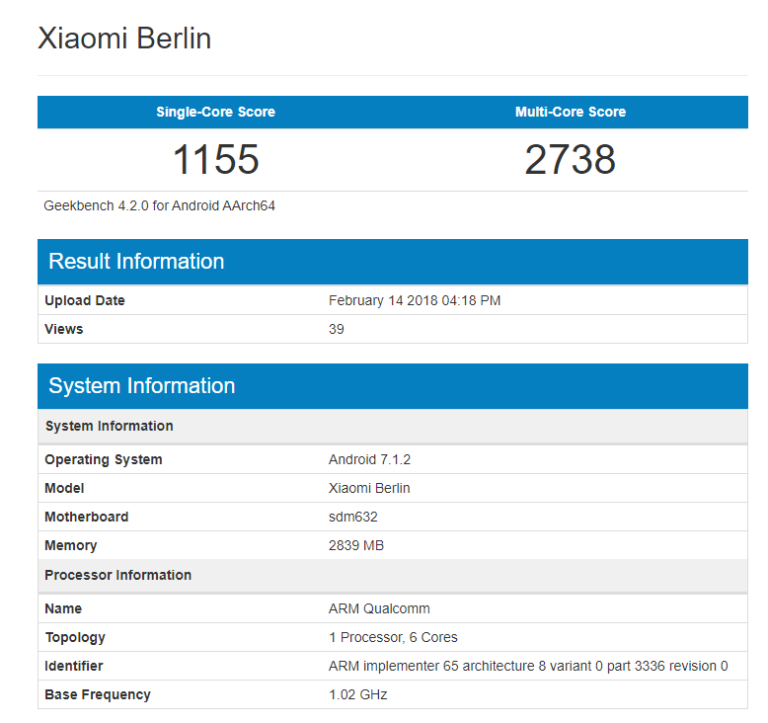The width and height of the screenshot is (768, 723).
Task: Click the views count 39
Action: [336, 329]
